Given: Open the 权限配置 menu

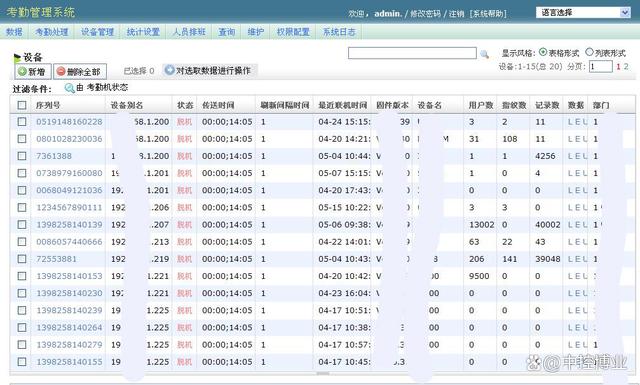Looking at the screenshot, I should point(293,32).
